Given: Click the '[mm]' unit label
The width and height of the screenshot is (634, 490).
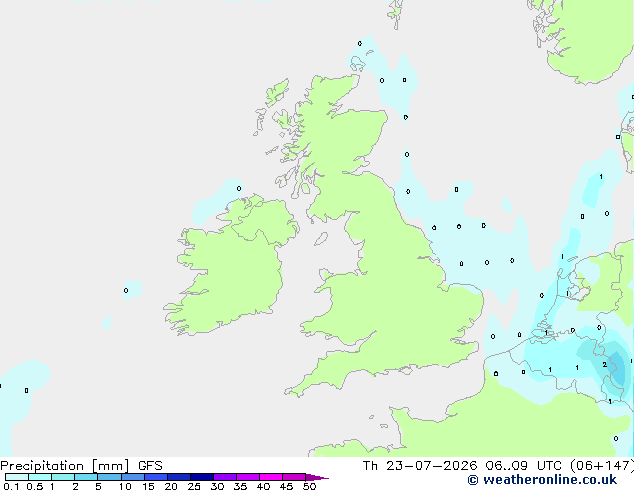Looking at the screenshot, I should coord(111,466).
